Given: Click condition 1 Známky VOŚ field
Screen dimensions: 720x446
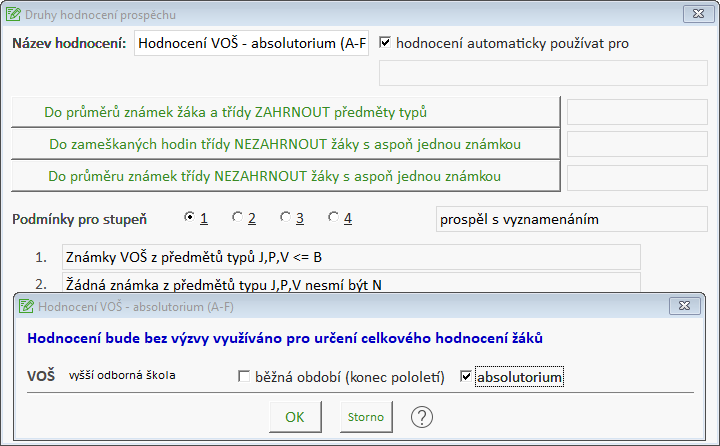Looking at the screenshot, I should click(350, 257).
